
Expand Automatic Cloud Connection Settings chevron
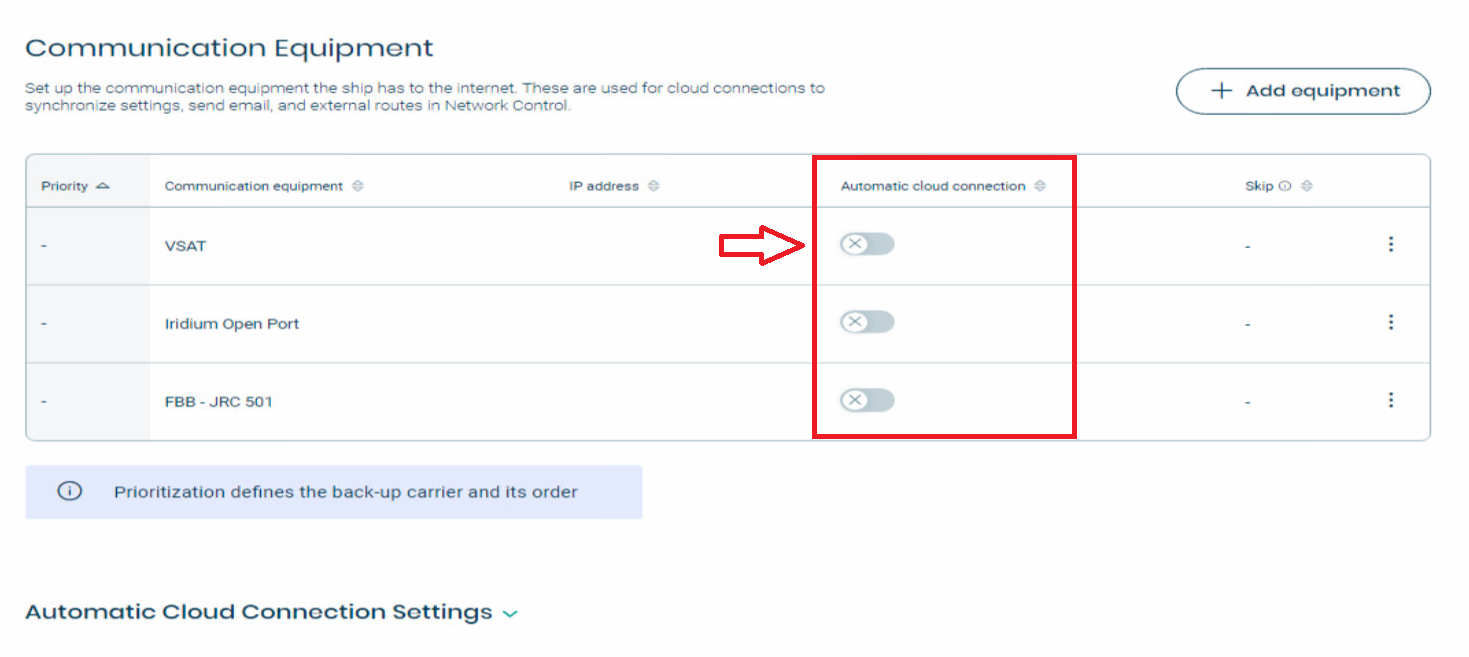click(510, 613)
